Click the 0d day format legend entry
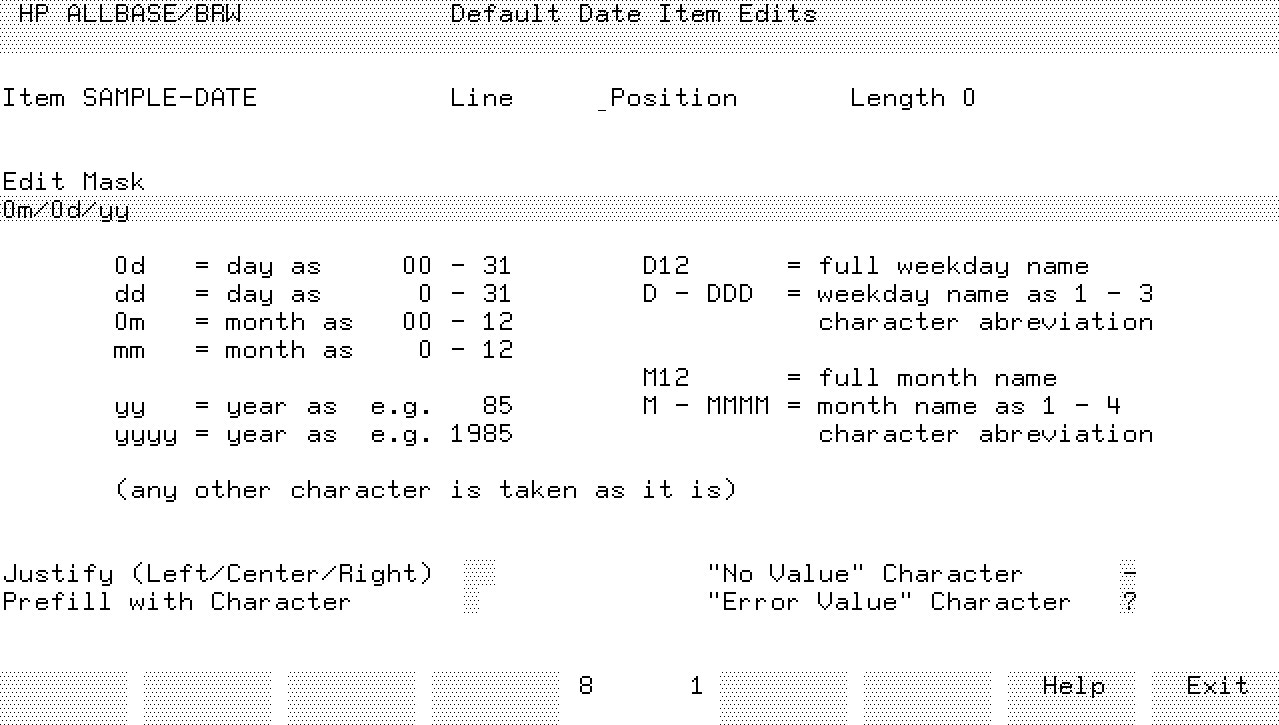This screenshot has height=725, width=1279. click(x=130, y=266)
